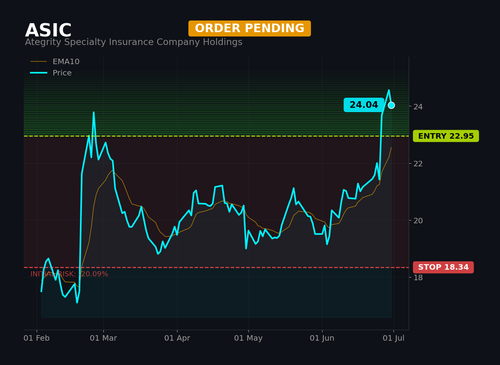This screenshot has width=500, height=365.
Task: Click the 24.04 current price label
Action: [364, 105]
